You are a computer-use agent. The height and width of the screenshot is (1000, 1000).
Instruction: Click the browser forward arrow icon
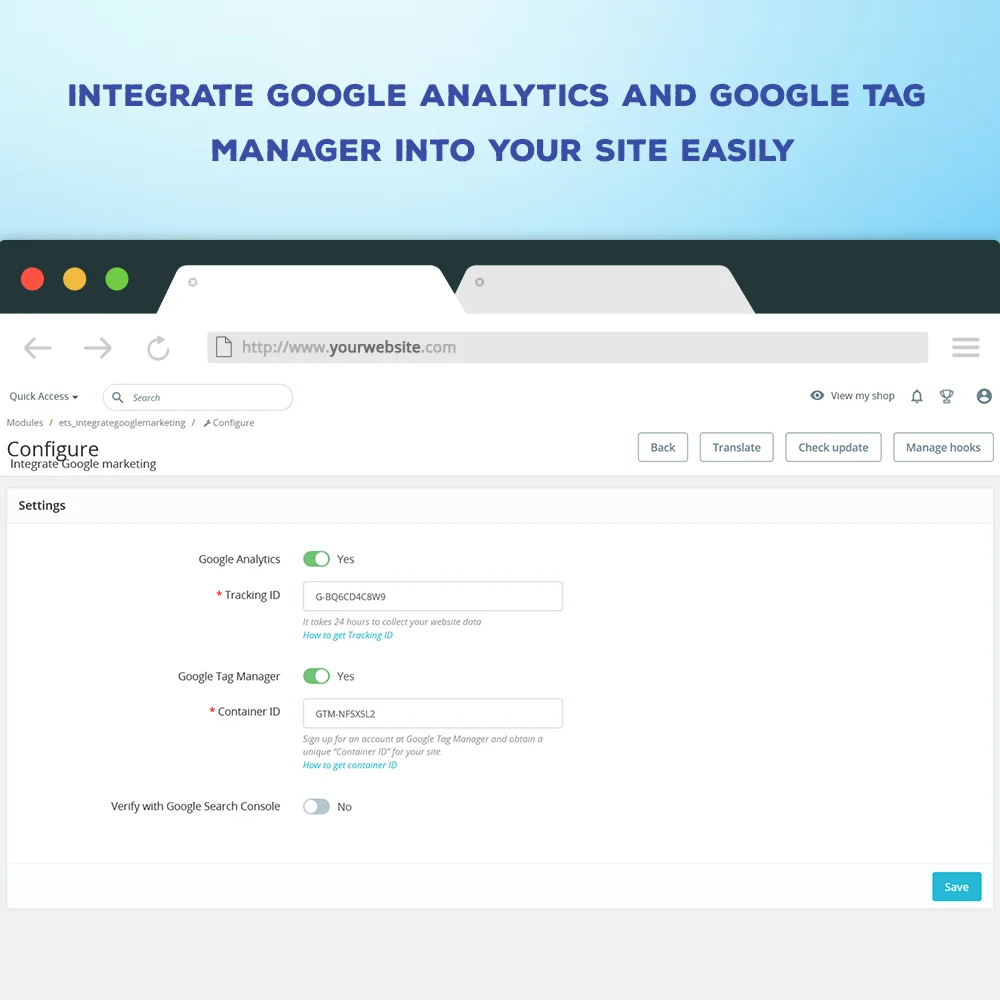pos(98,348)
